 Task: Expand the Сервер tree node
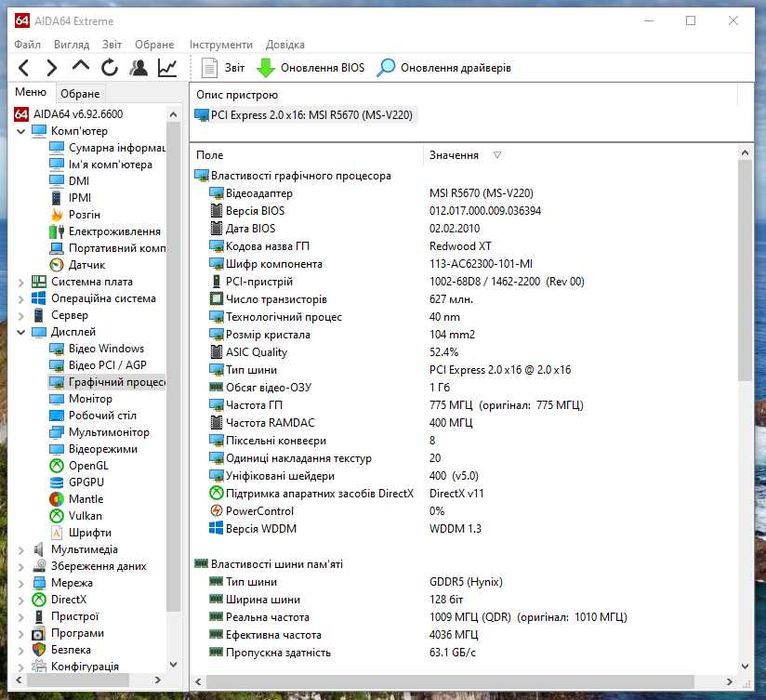21,316
